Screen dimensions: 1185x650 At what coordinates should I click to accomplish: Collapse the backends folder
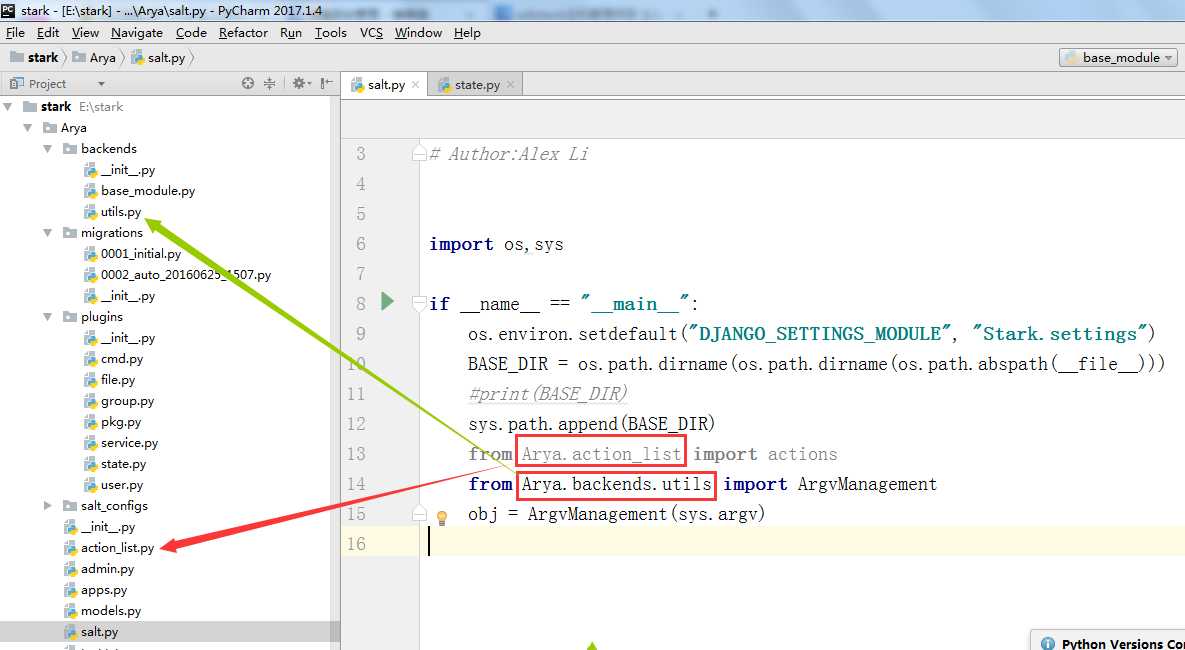(48, 149)
